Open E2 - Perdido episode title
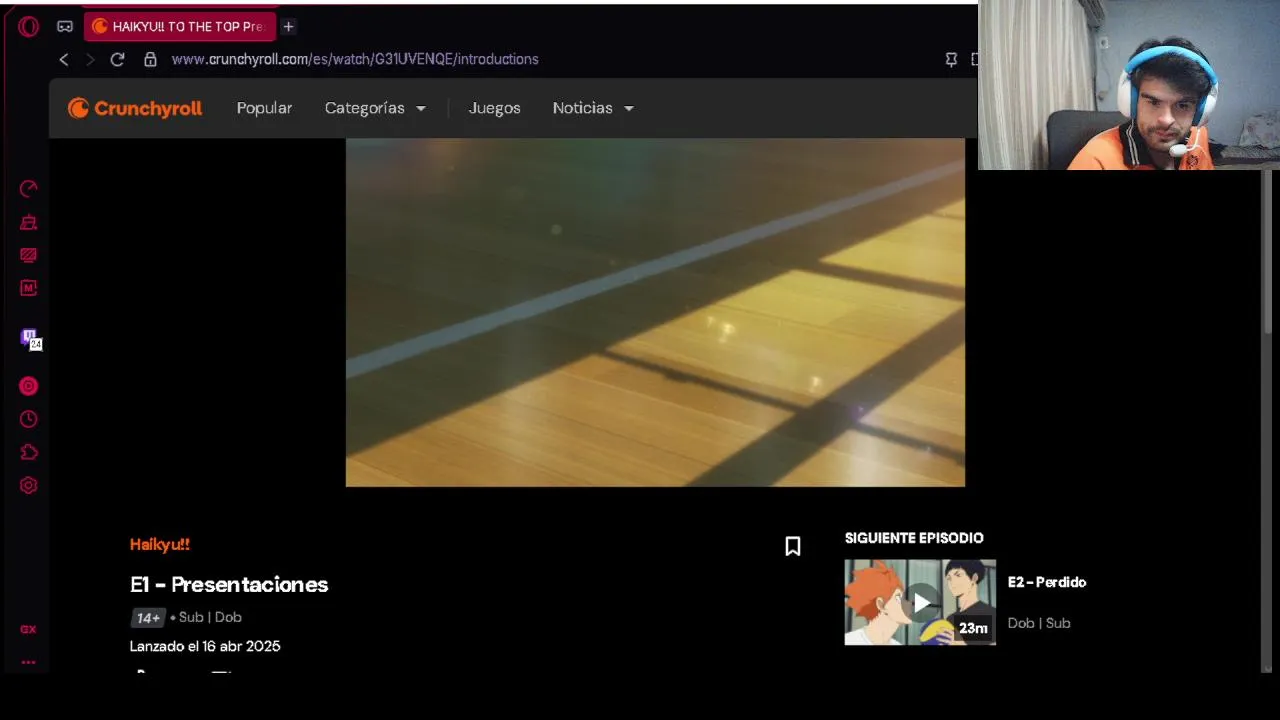The height and width of the screenshot is (720, 1280). click(x=1047, y=582)
